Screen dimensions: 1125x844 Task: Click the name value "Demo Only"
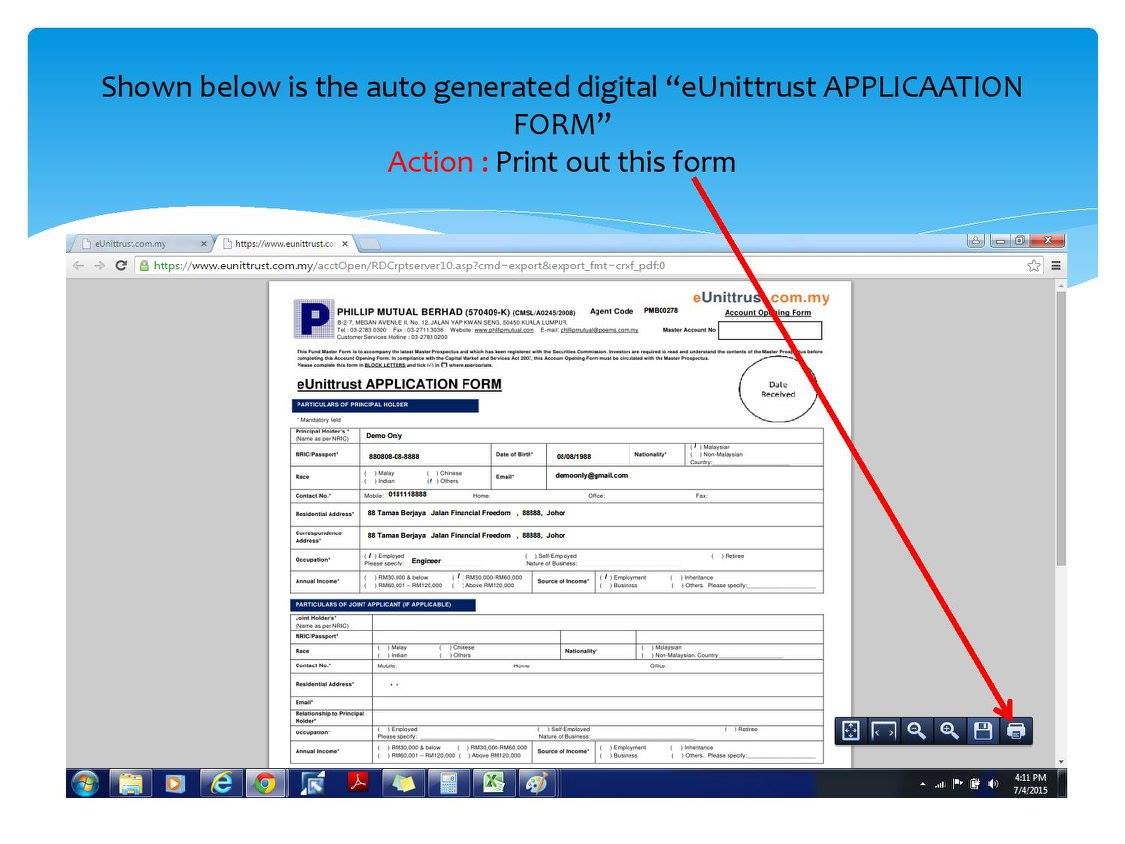[x=384, y=436]
